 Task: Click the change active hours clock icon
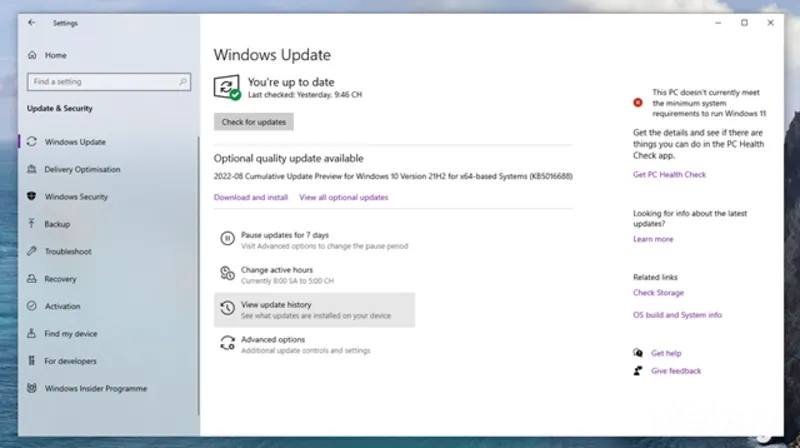tap(227, 273)
